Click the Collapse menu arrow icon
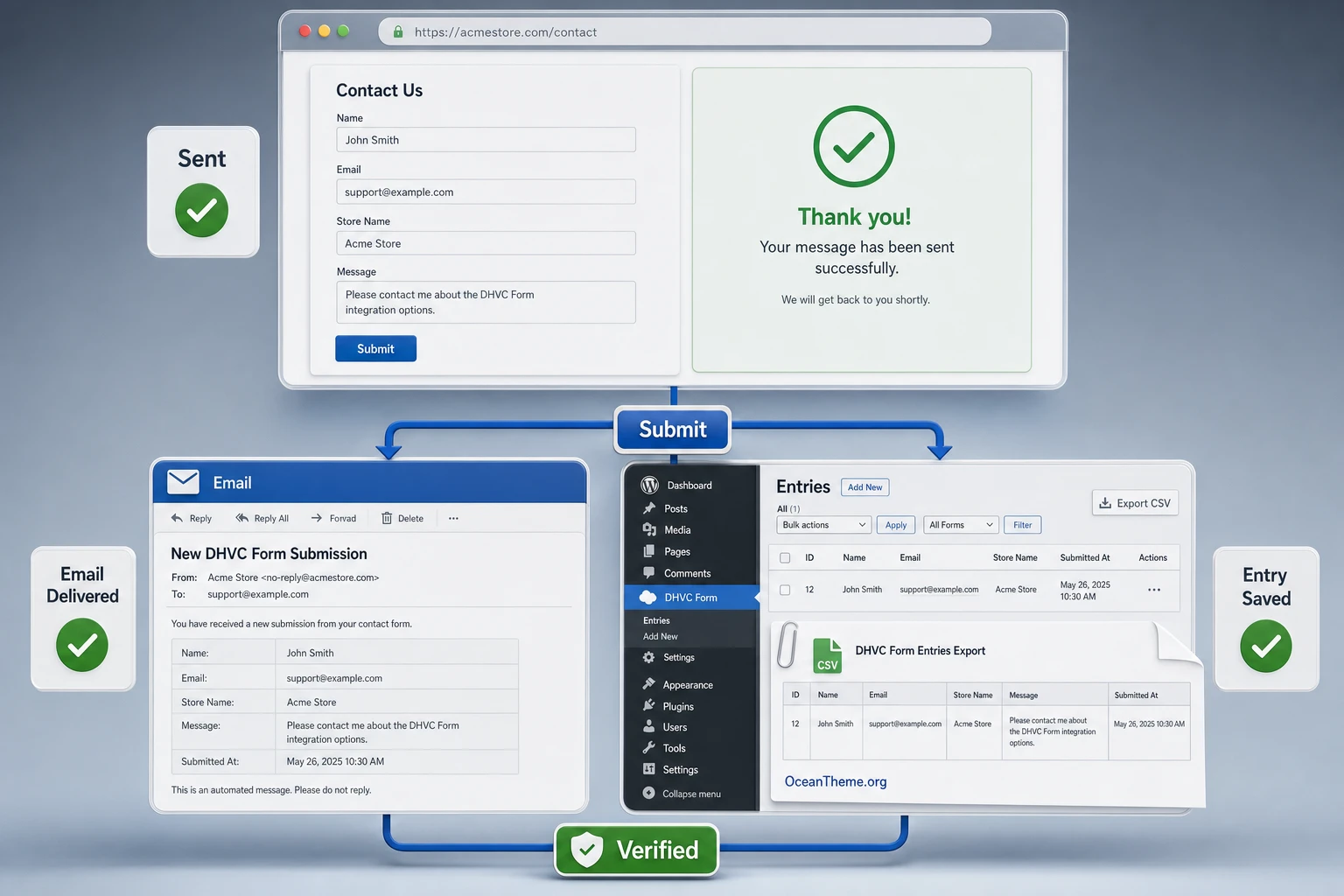 (x=648, y=794)
